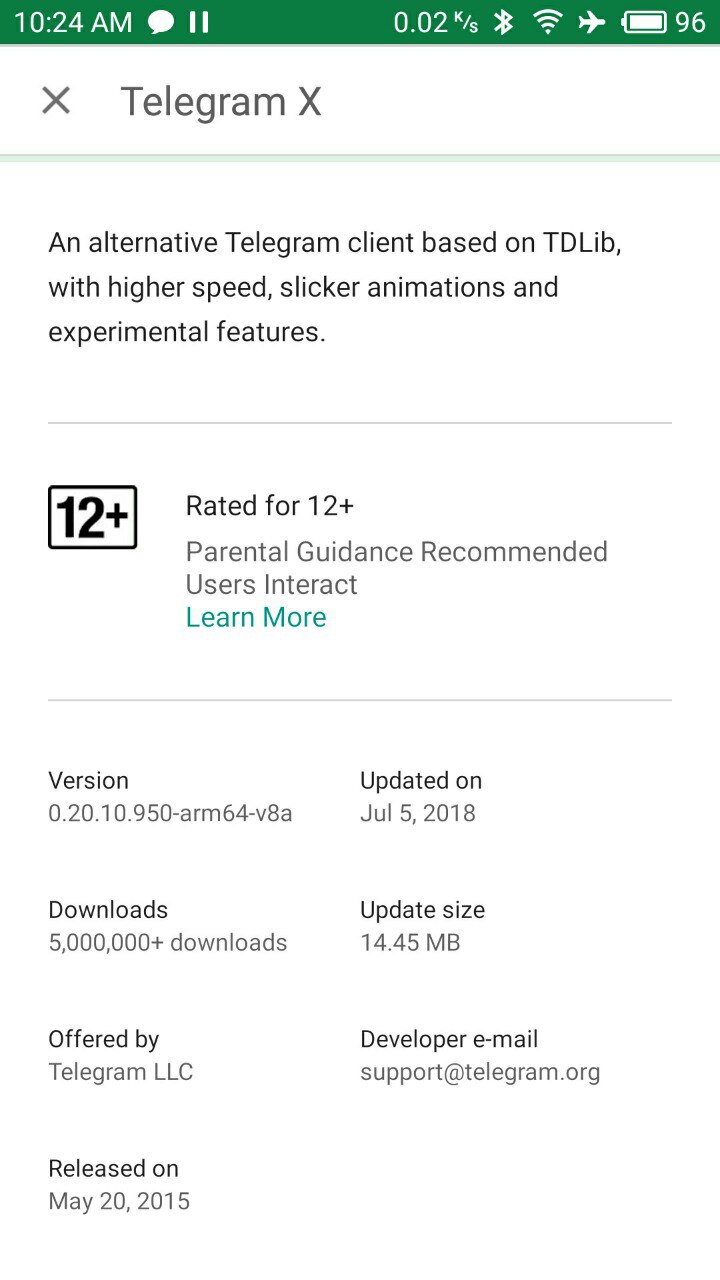Tap the version number 0.20.10.950-arm64-v8a
Viewport: 720px width, 1280px height.
pyautogui.click(x=170, y=813)
